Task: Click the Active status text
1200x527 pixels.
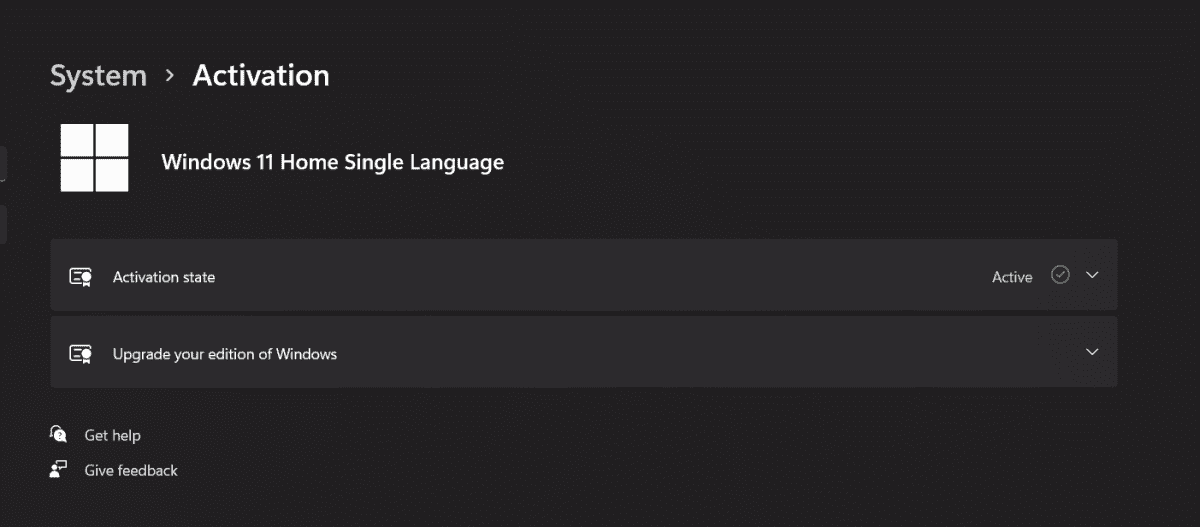Action: (x=1012, y=277)
